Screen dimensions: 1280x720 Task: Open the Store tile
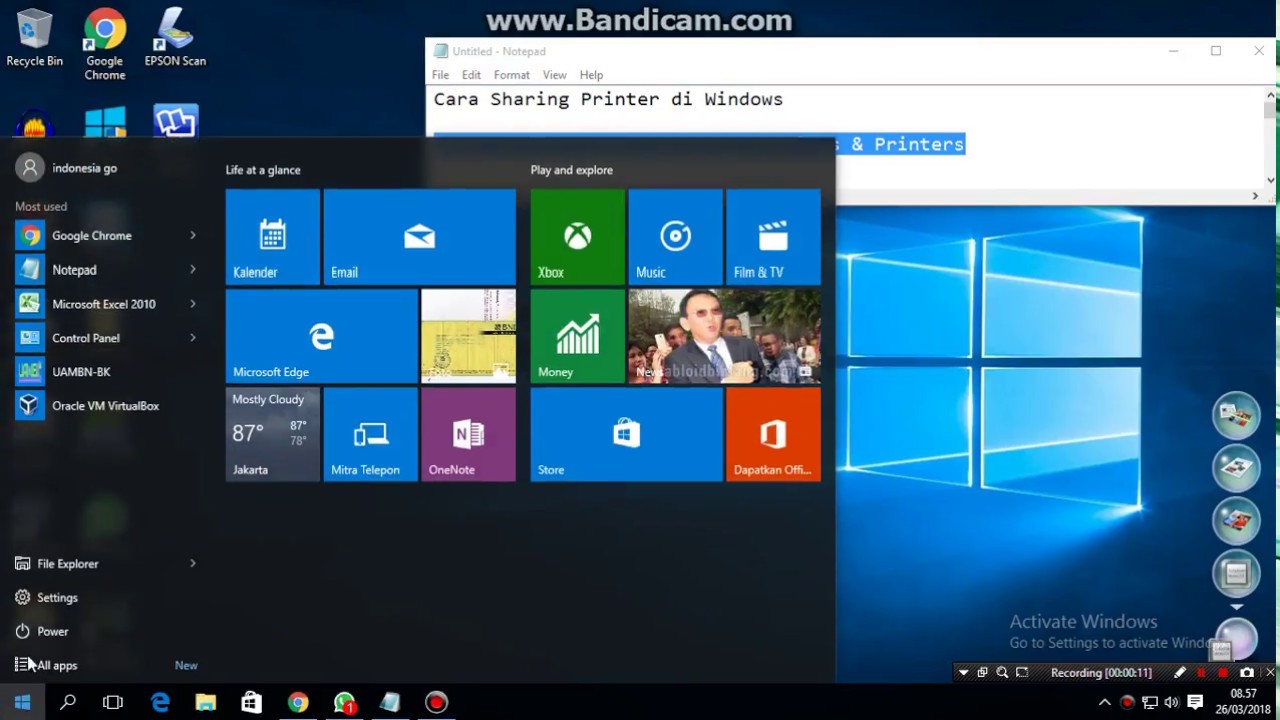(x=626, y=435)
